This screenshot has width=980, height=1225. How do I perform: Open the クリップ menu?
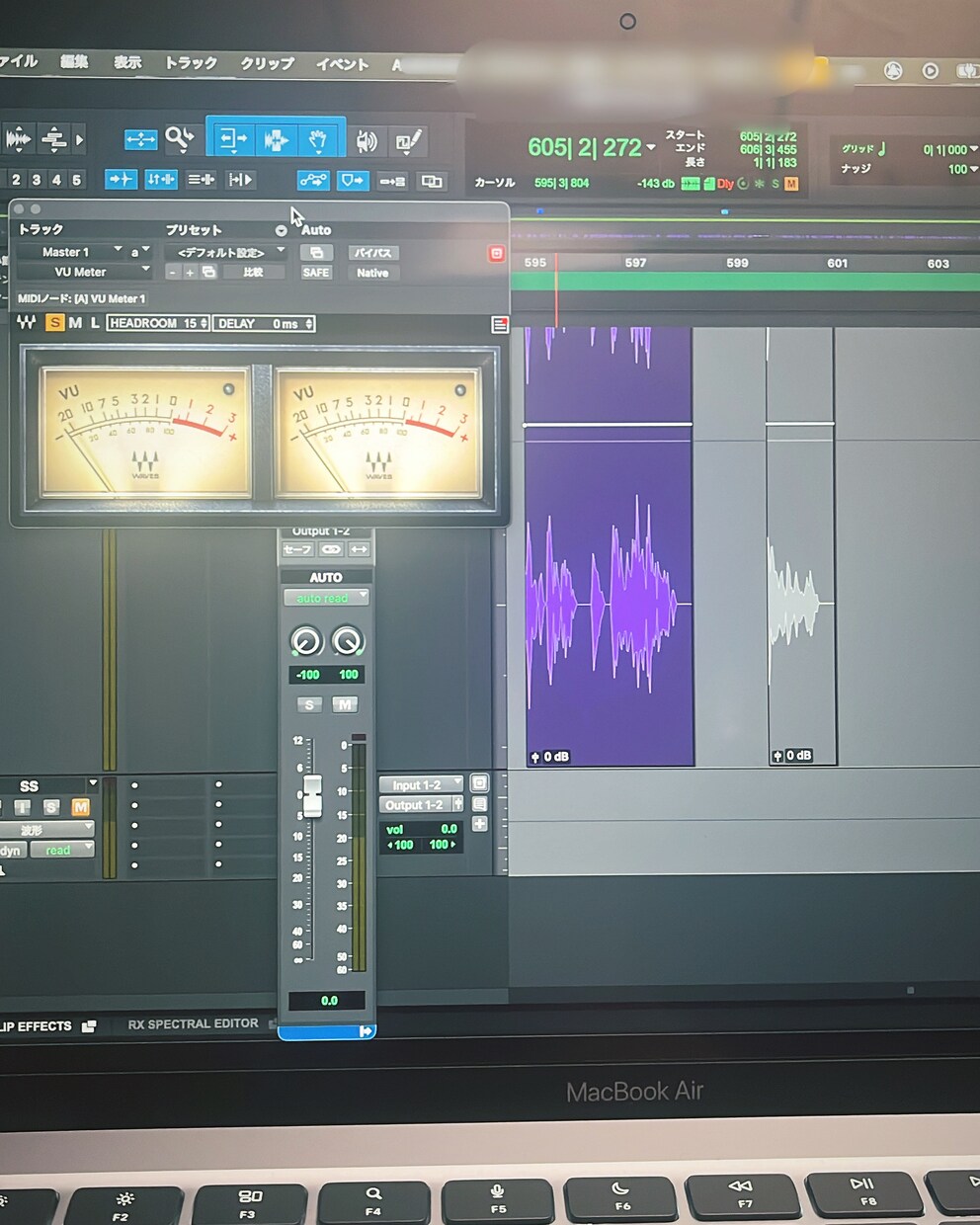click(x=268, y=63)
